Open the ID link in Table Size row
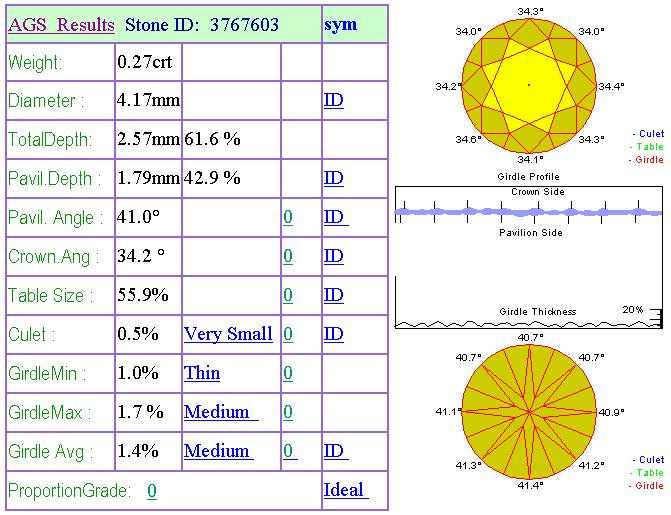The image size is (671, 515). click(334, 295)
